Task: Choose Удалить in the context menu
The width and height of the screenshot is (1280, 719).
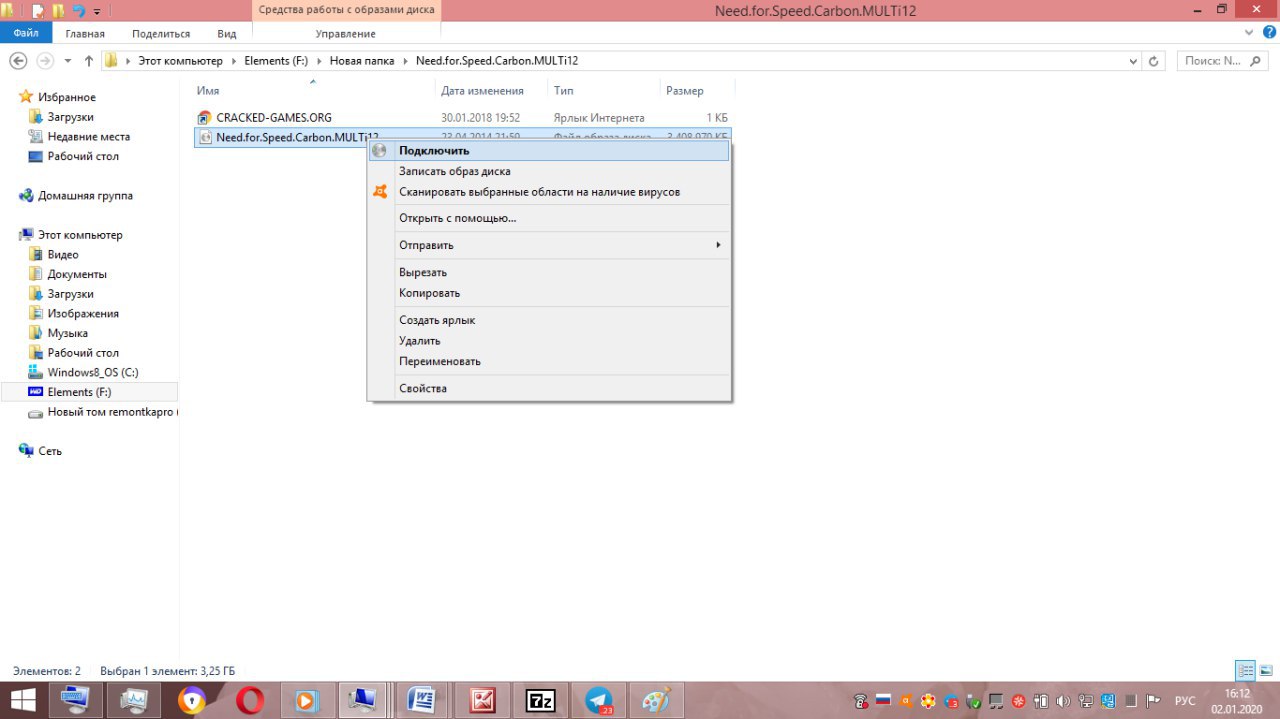Action: [549, 341]
